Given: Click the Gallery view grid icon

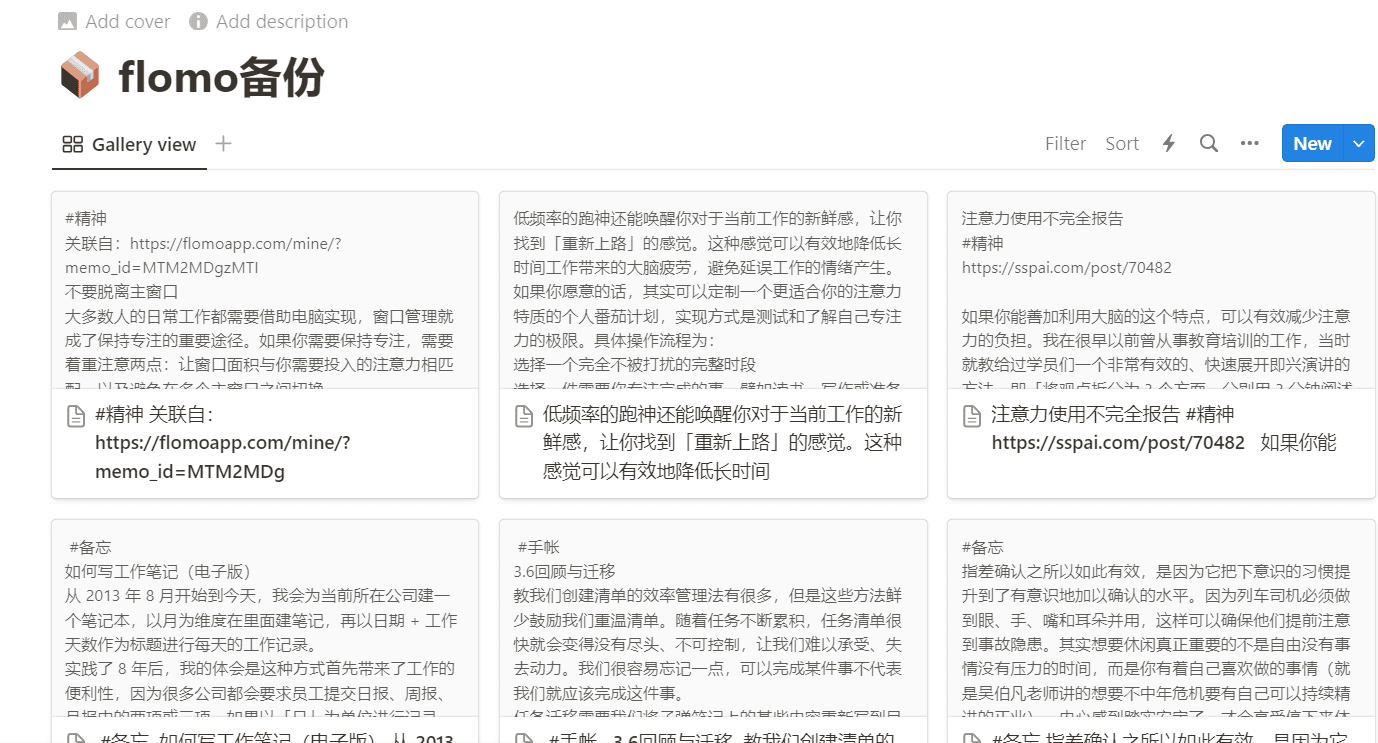Looking at the screenshot, I should click(x=72, y=145).
